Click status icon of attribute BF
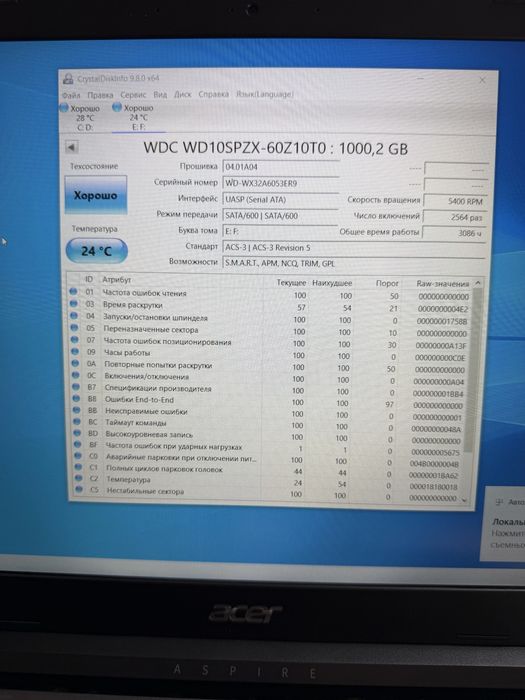Viewport: 525px width, 700px height. point(78,445)
